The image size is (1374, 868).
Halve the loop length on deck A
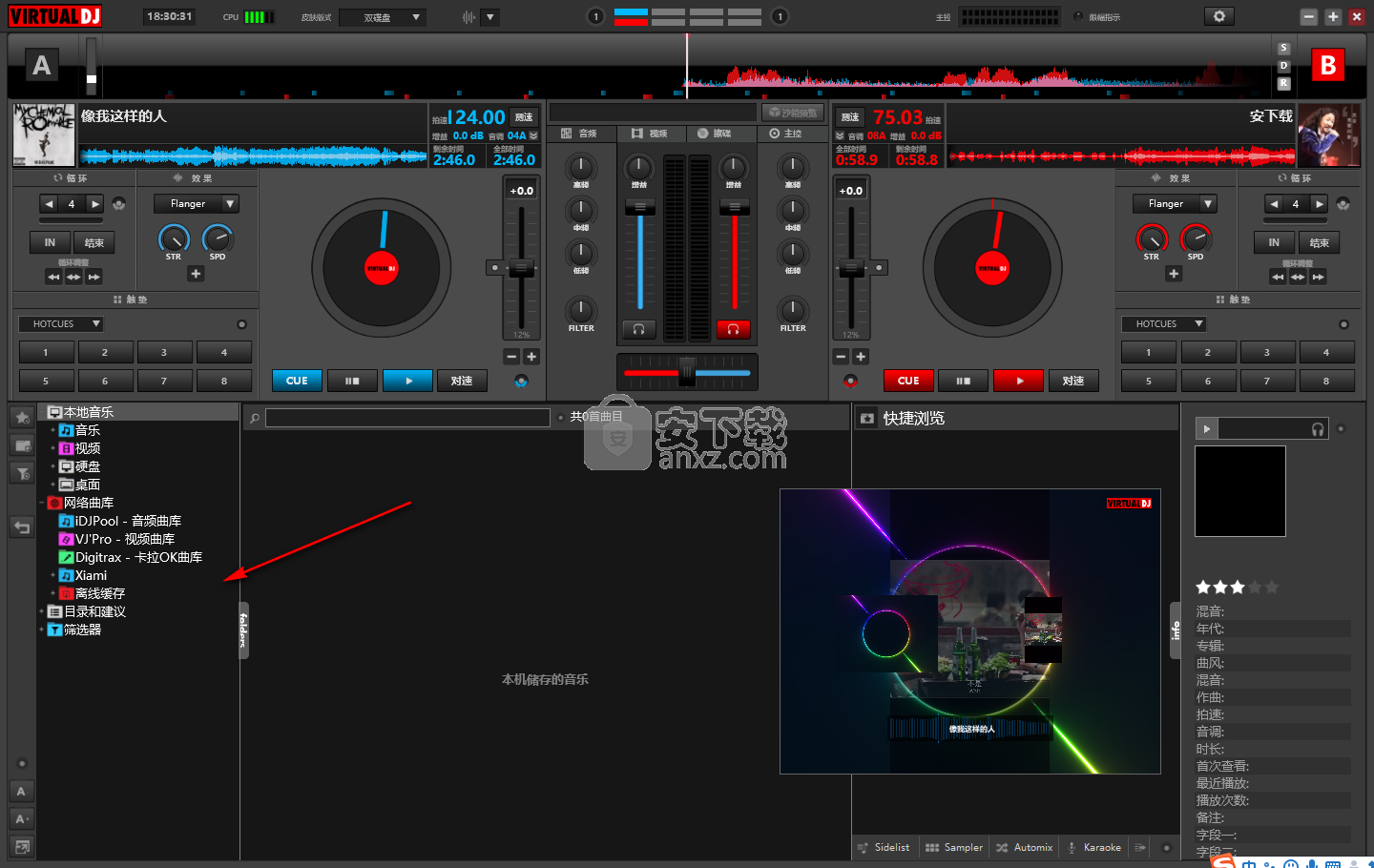[49, 203]
